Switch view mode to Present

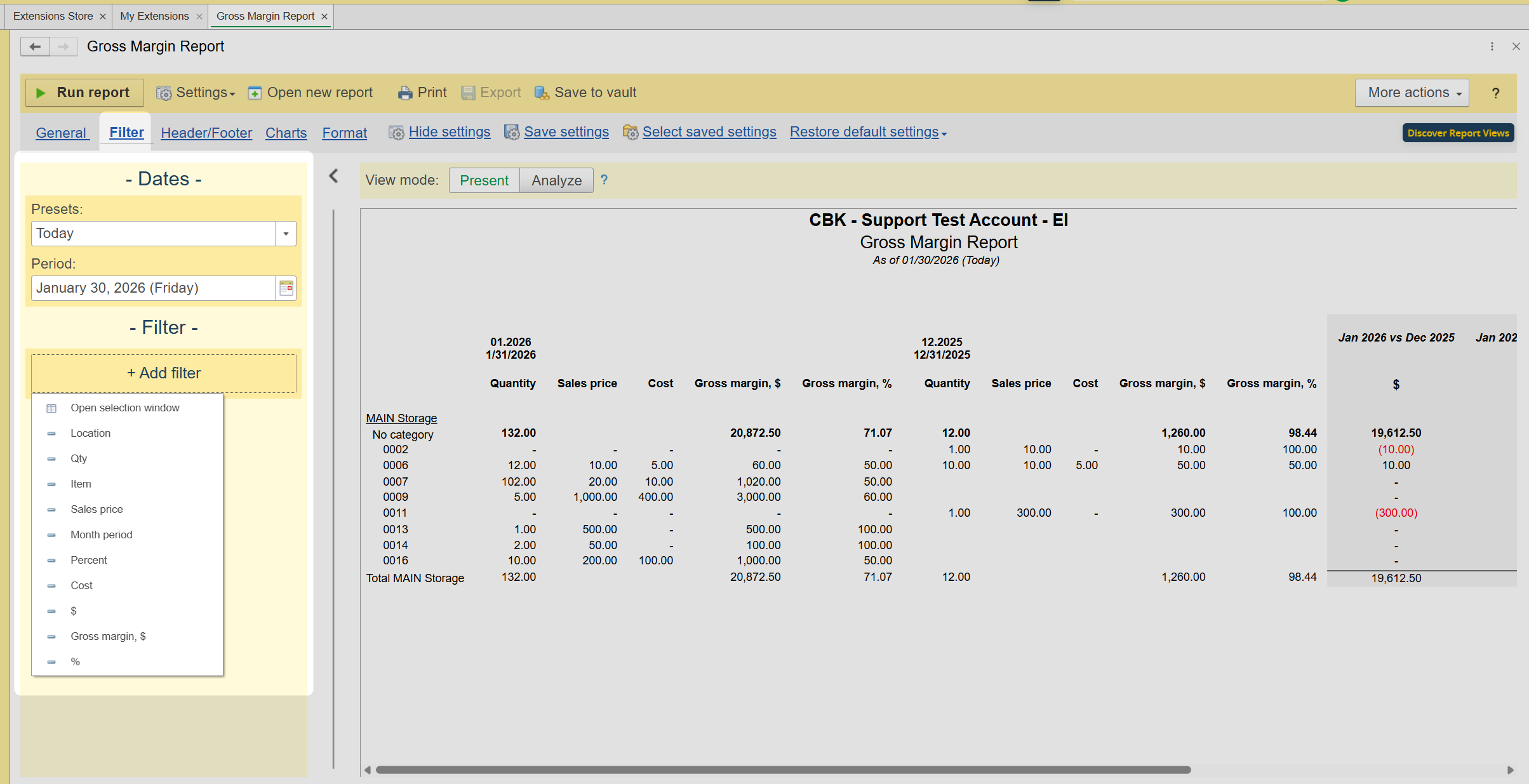click(x=484, y=180)
